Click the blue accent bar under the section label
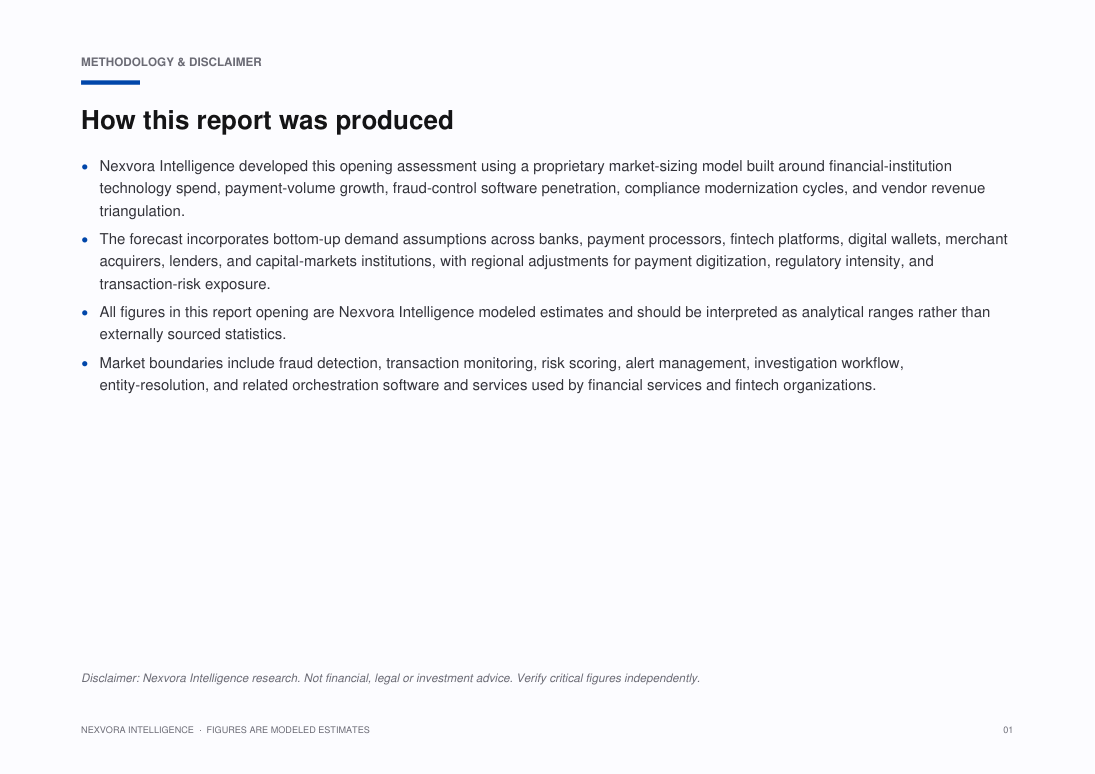1095x774 pixels. click(110, 82)
